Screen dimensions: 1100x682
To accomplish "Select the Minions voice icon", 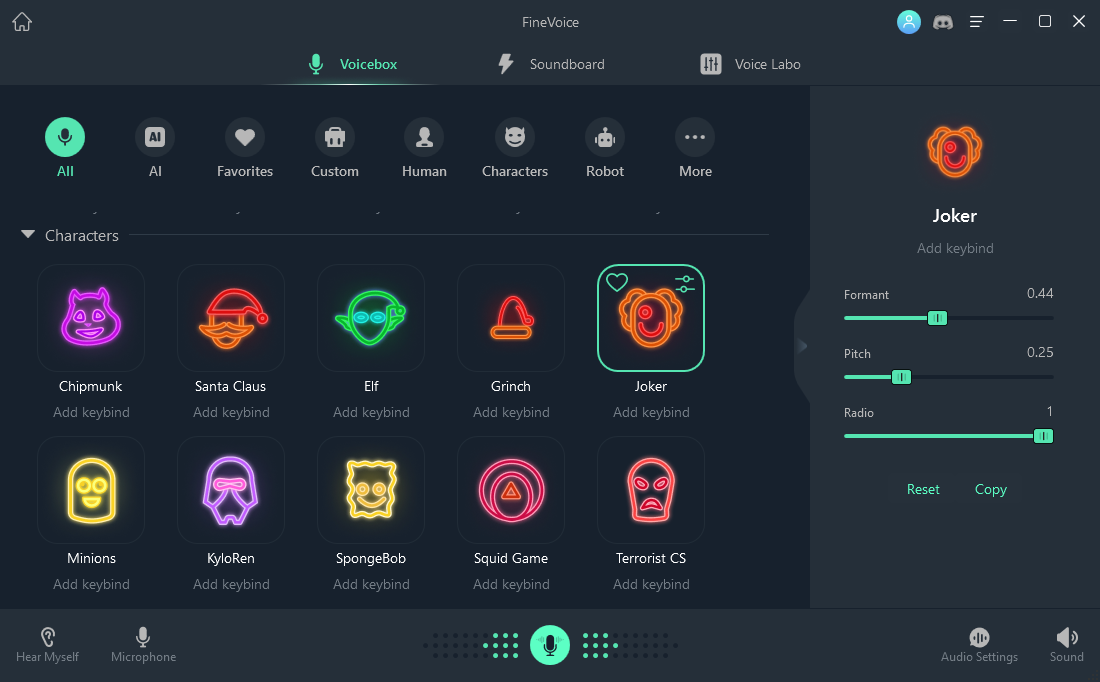I will pyautogui.click(x=91, y=490).
